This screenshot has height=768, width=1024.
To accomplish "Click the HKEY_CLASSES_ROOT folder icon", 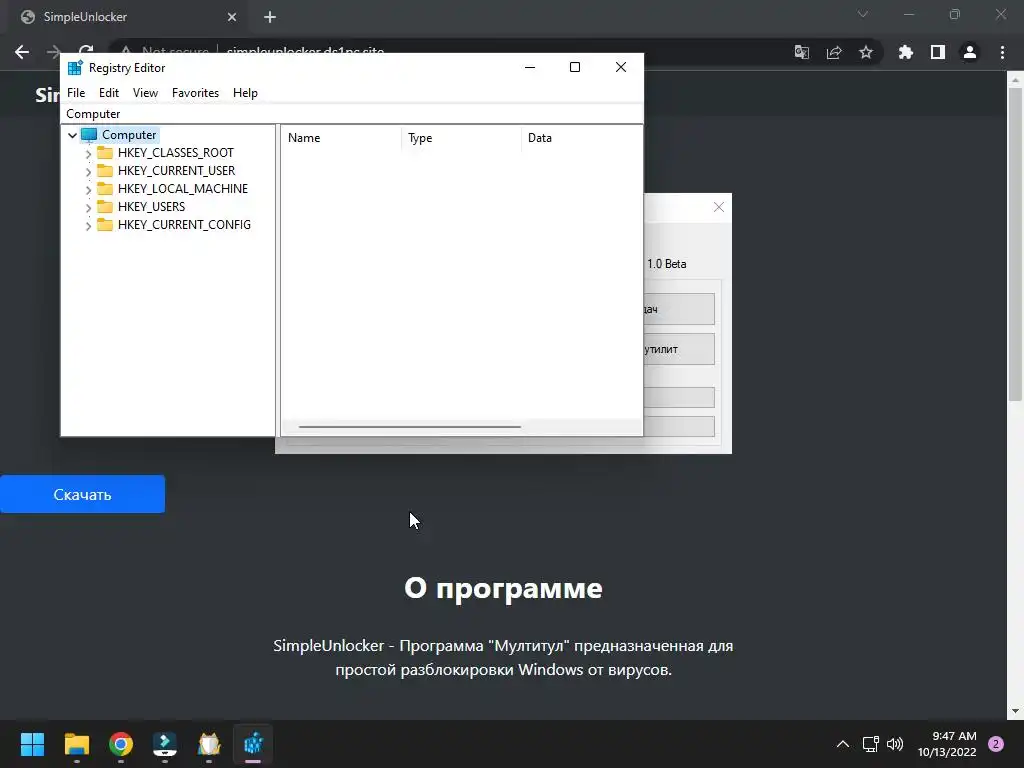I will point(104,153).
